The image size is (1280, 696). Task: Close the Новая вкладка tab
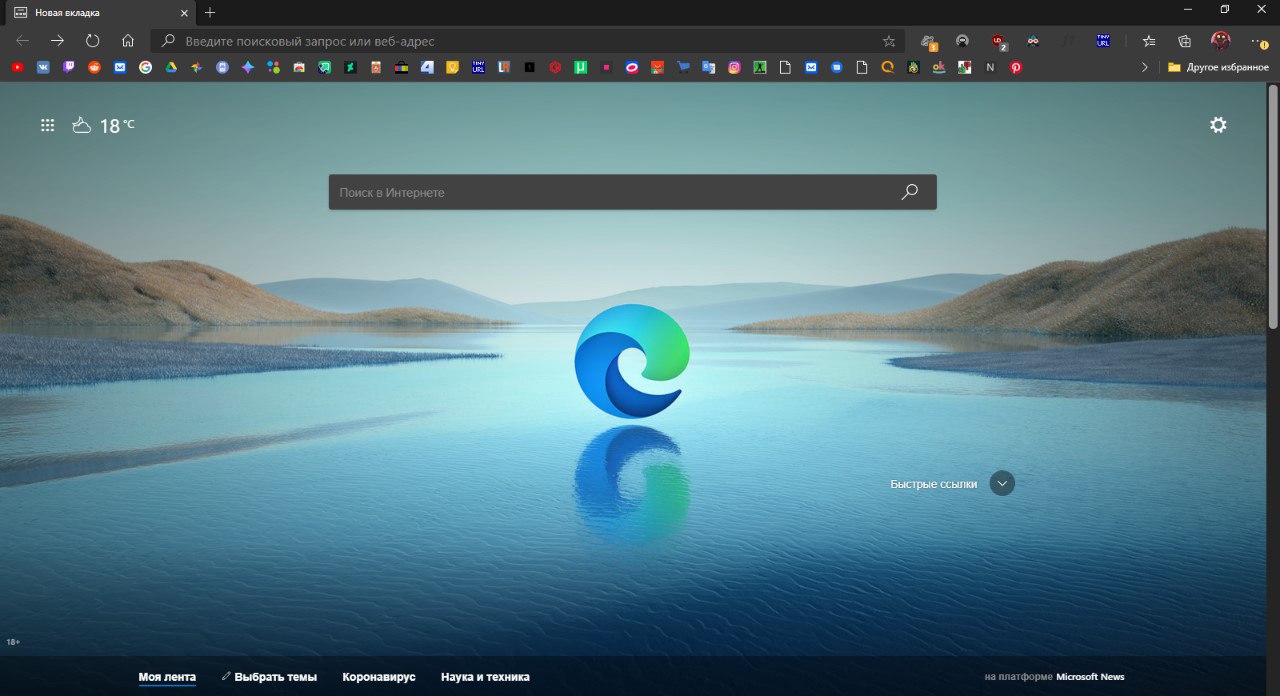point(184,13)
